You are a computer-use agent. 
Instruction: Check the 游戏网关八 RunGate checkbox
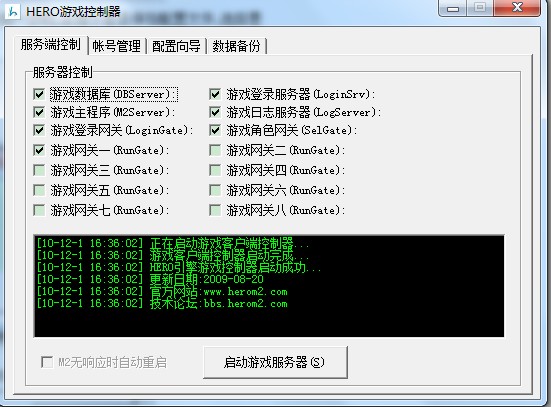(215, 211)
